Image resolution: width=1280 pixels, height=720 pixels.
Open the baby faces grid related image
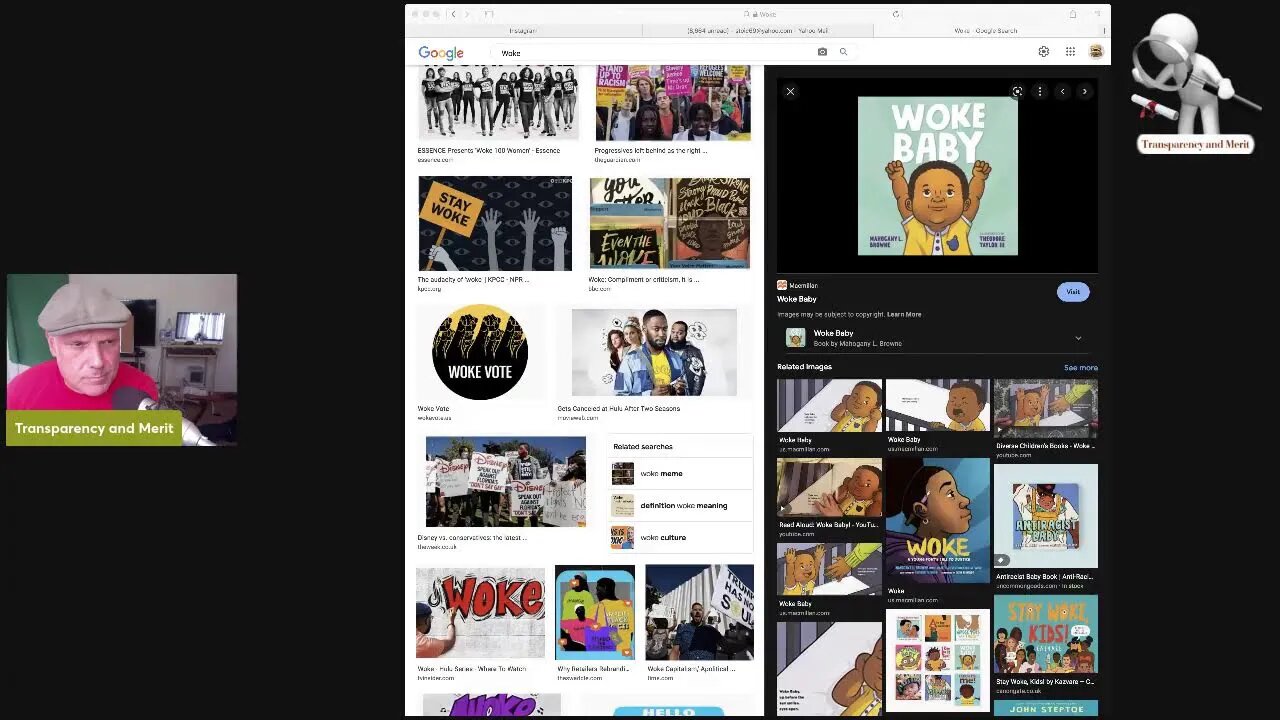tap(937, 659)
